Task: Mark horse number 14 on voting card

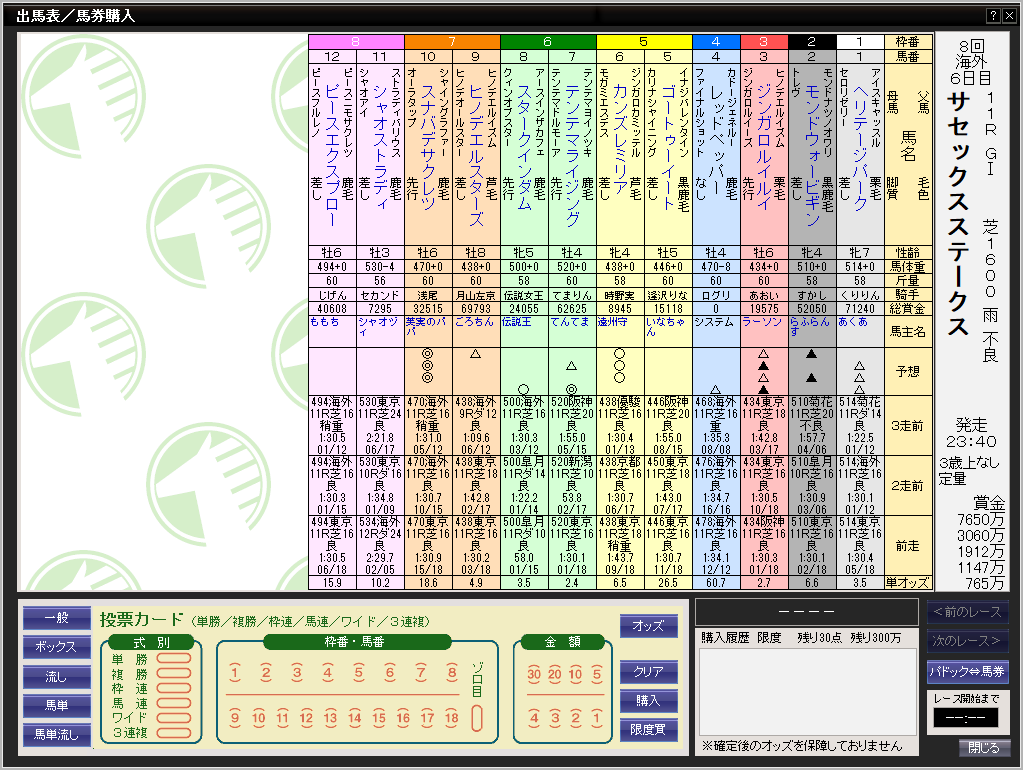Action: tap(354, 718)
